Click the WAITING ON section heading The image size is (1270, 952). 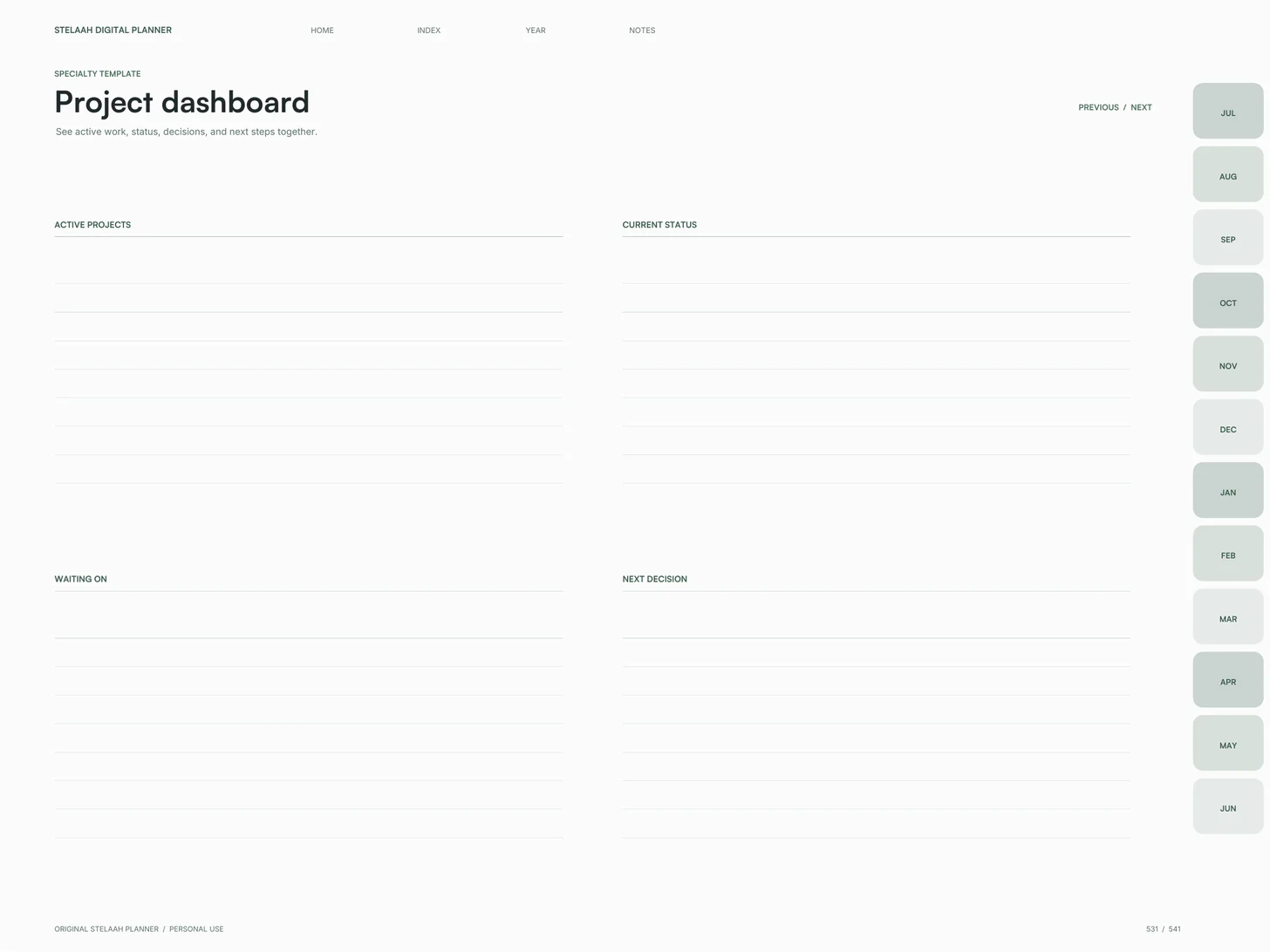(80, 580)
